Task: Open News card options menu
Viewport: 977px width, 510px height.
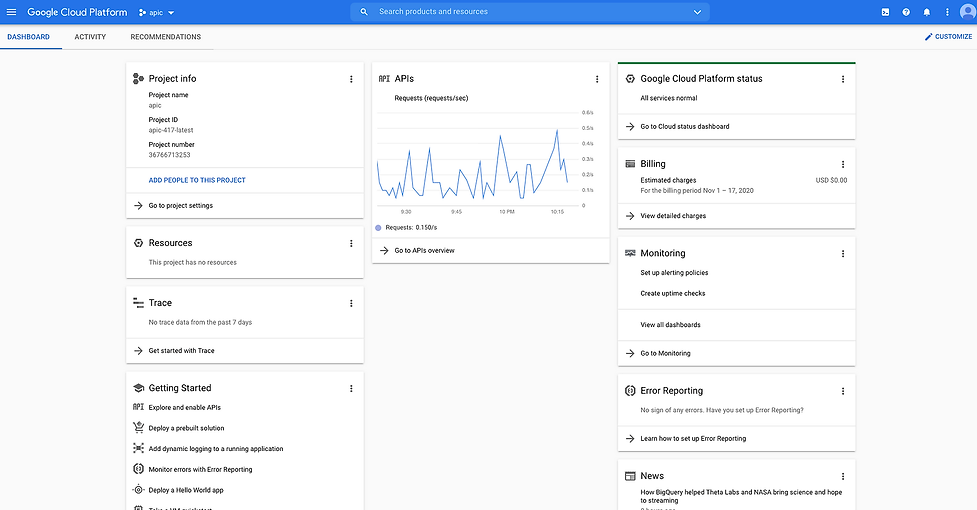Action: (x=843, y=476)
